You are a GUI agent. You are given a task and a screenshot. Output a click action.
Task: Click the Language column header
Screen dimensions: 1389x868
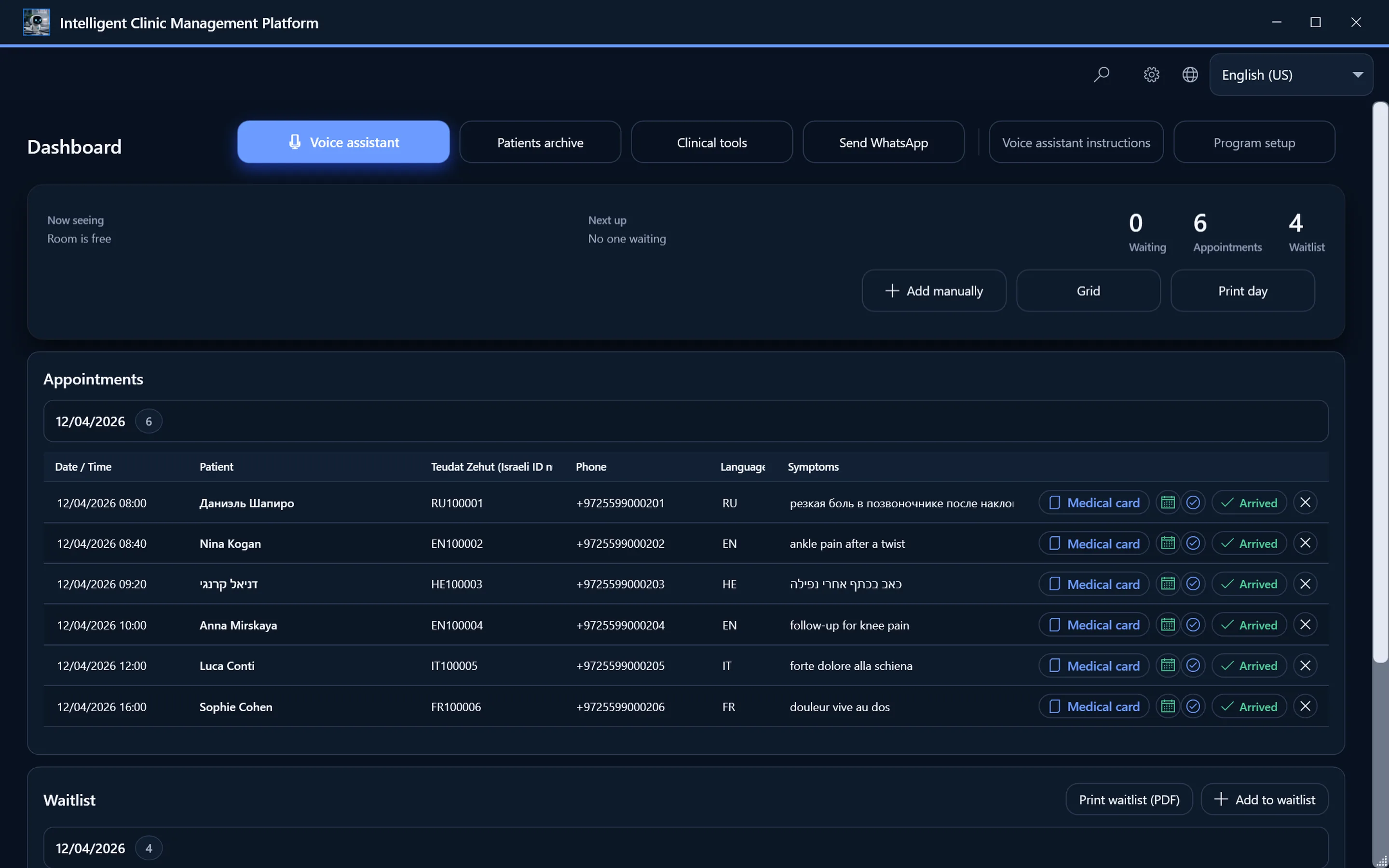[x=743, y=467]
